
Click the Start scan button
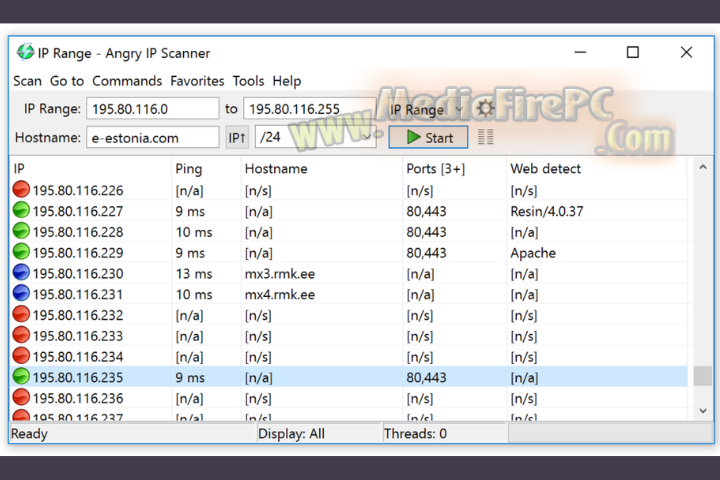point(428,137)
